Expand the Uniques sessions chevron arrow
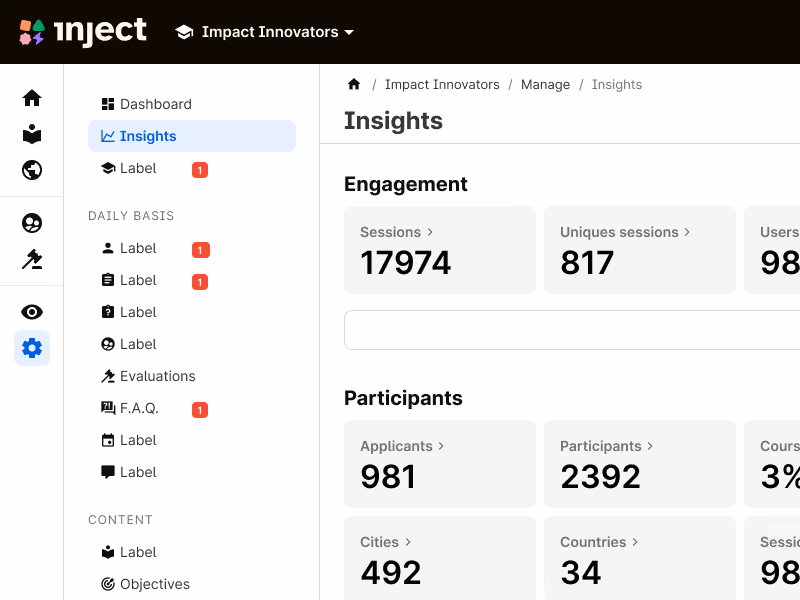This screenshot has height=600, width=800. pos(687,232)
